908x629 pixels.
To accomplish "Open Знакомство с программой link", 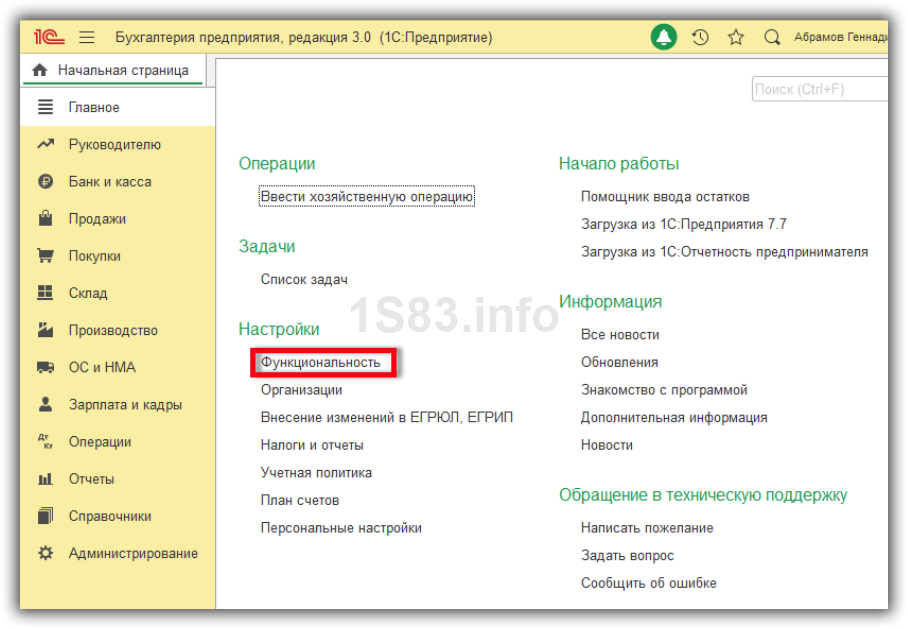I will point(664,390).
